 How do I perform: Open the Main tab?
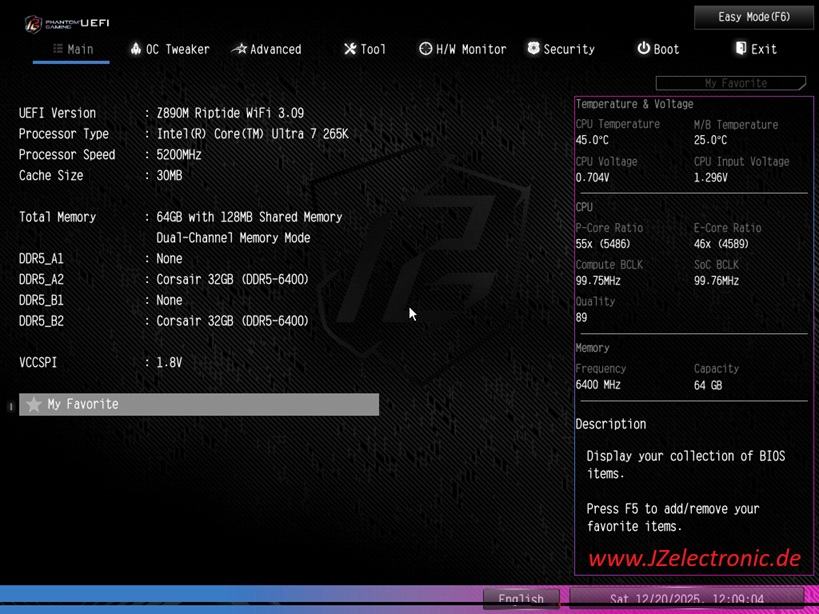72,50
